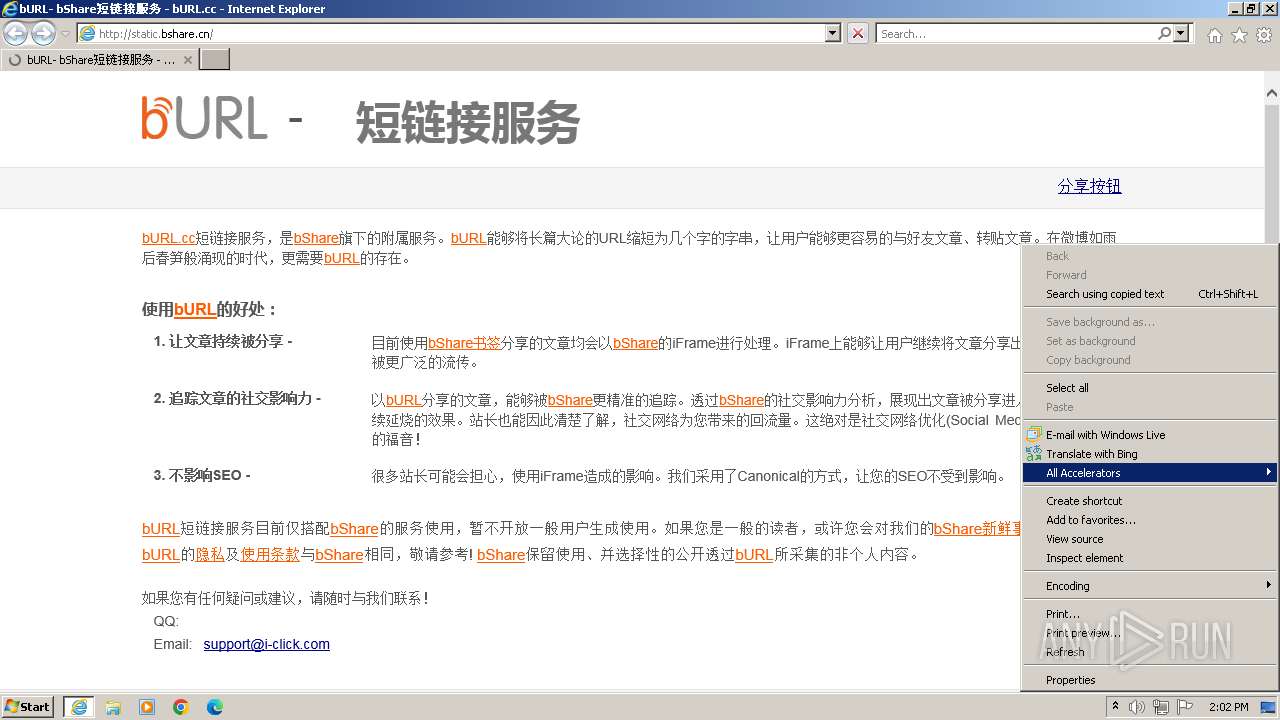The height and width of the screenshot is (720, 1280).
Task: Open a new blank tab
Action: coord(215,60)
